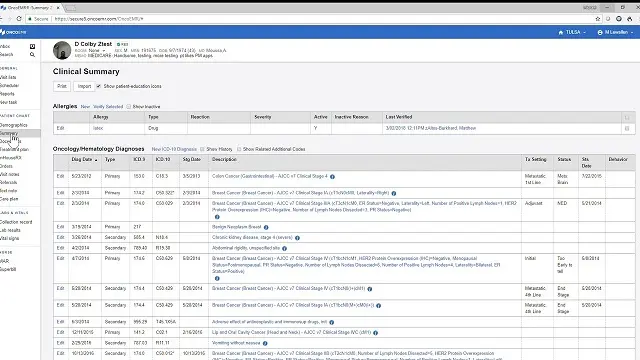Open info icon for Adverse effect of antineoplastic row

click(331, 322)
